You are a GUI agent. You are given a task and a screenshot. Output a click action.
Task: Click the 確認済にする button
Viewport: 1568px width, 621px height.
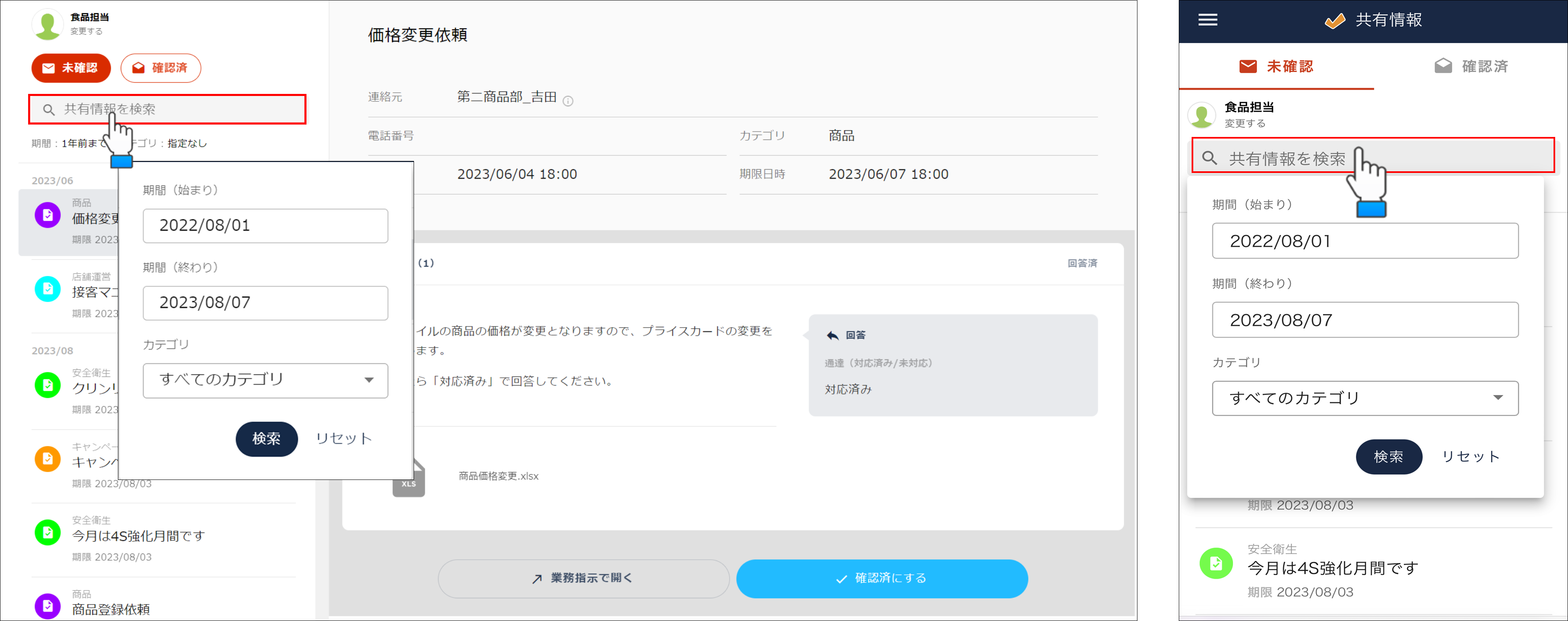(x=882, y=578)
